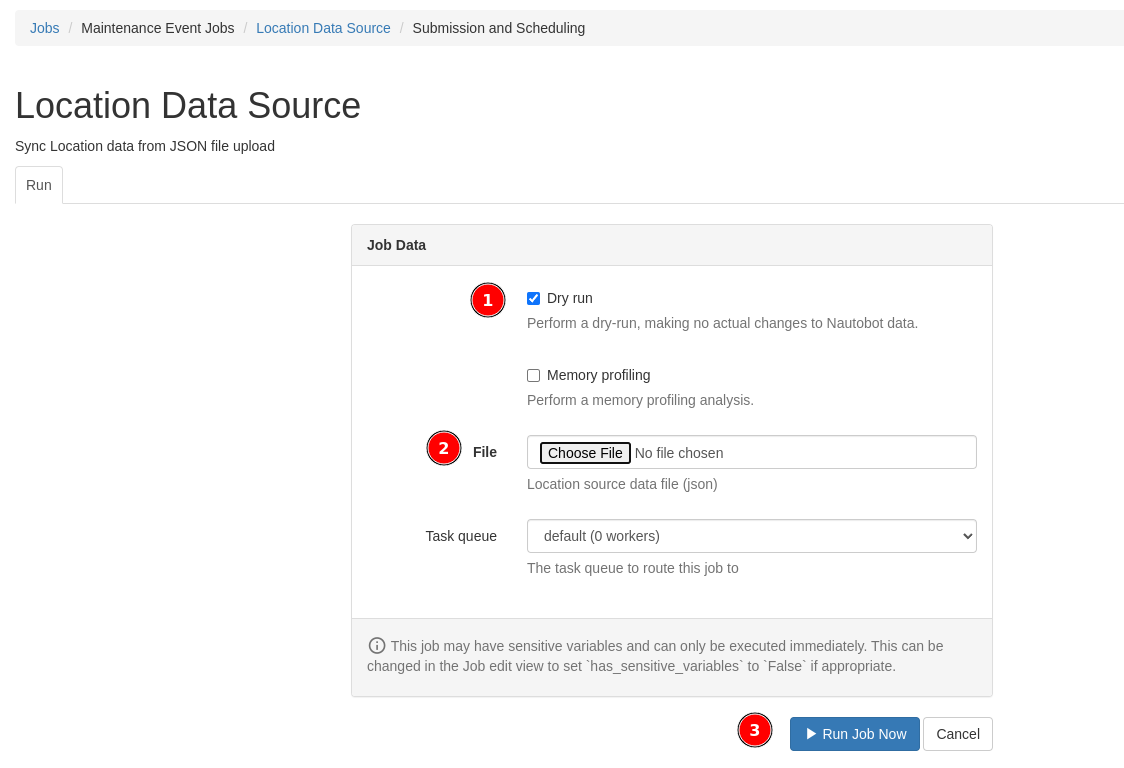Follow the Location Data Source breadcrumb link
Image resolution: width=1124 pixels, height=768 pixels.
(323, 28)
